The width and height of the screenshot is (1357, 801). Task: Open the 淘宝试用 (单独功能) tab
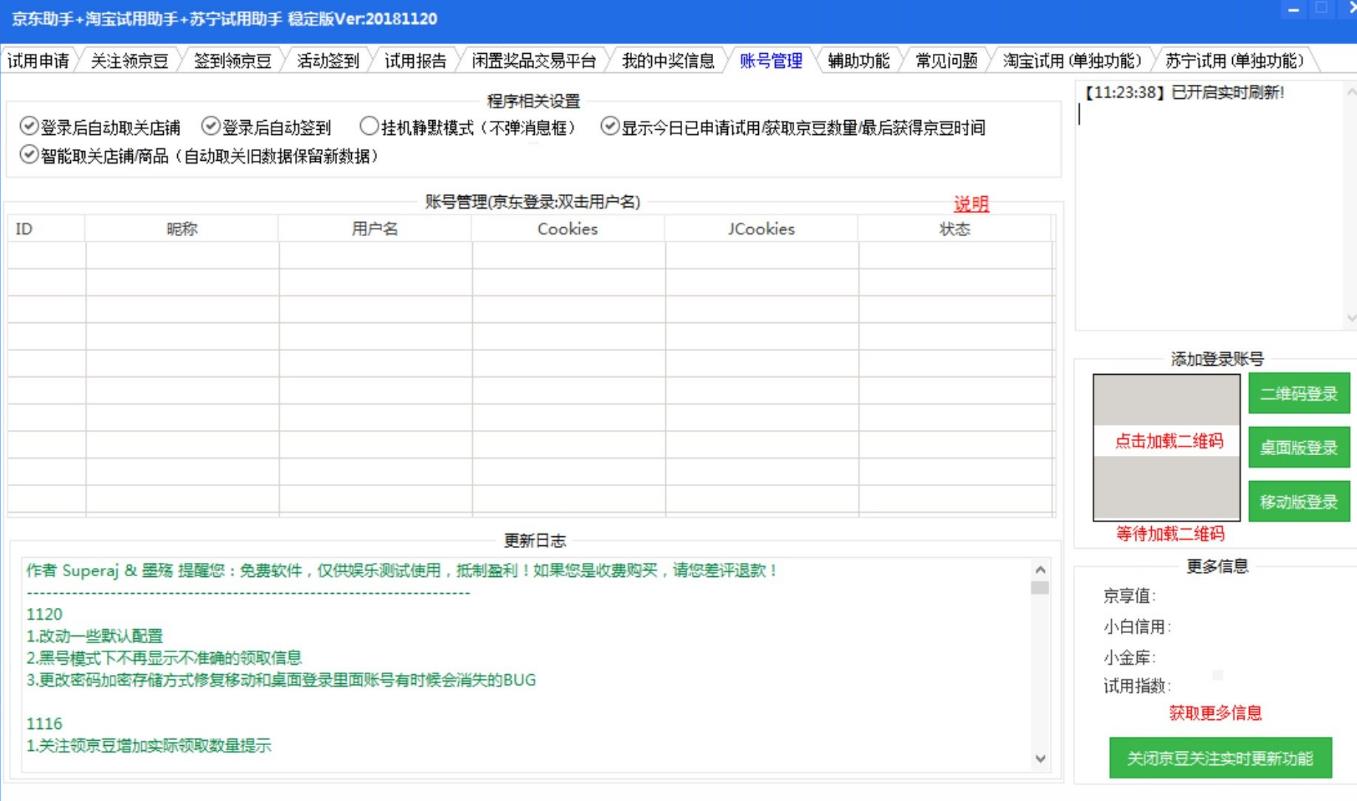(x=1072, y=61)
